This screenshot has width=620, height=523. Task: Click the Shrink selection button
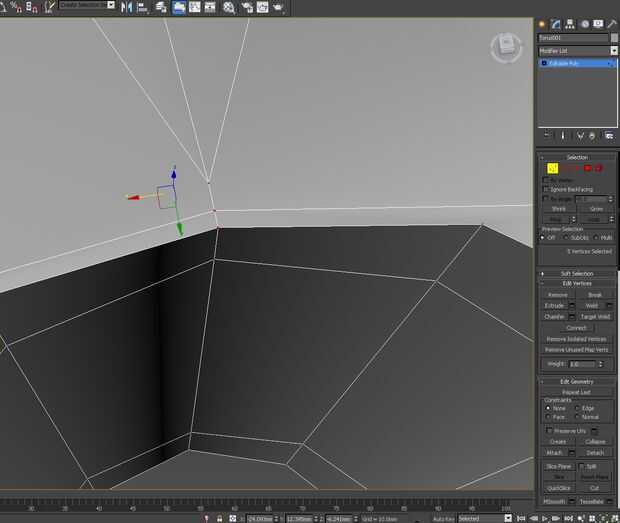pyautogui.click(x=559, y=209)
